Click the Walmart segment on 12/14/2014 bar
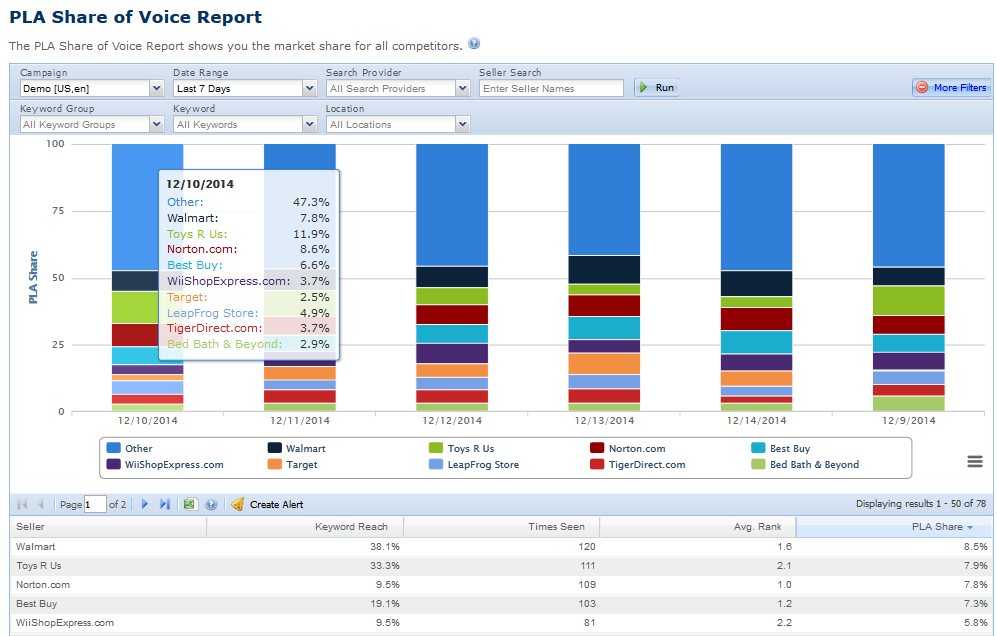 [x=757, y=284]
